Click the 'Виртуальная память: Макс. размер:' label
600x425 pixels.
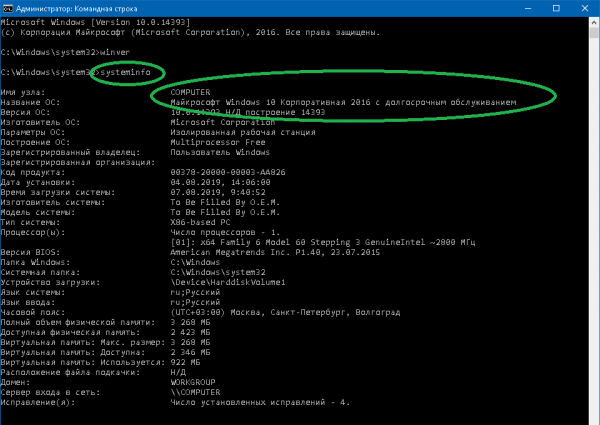coord(83,342)
